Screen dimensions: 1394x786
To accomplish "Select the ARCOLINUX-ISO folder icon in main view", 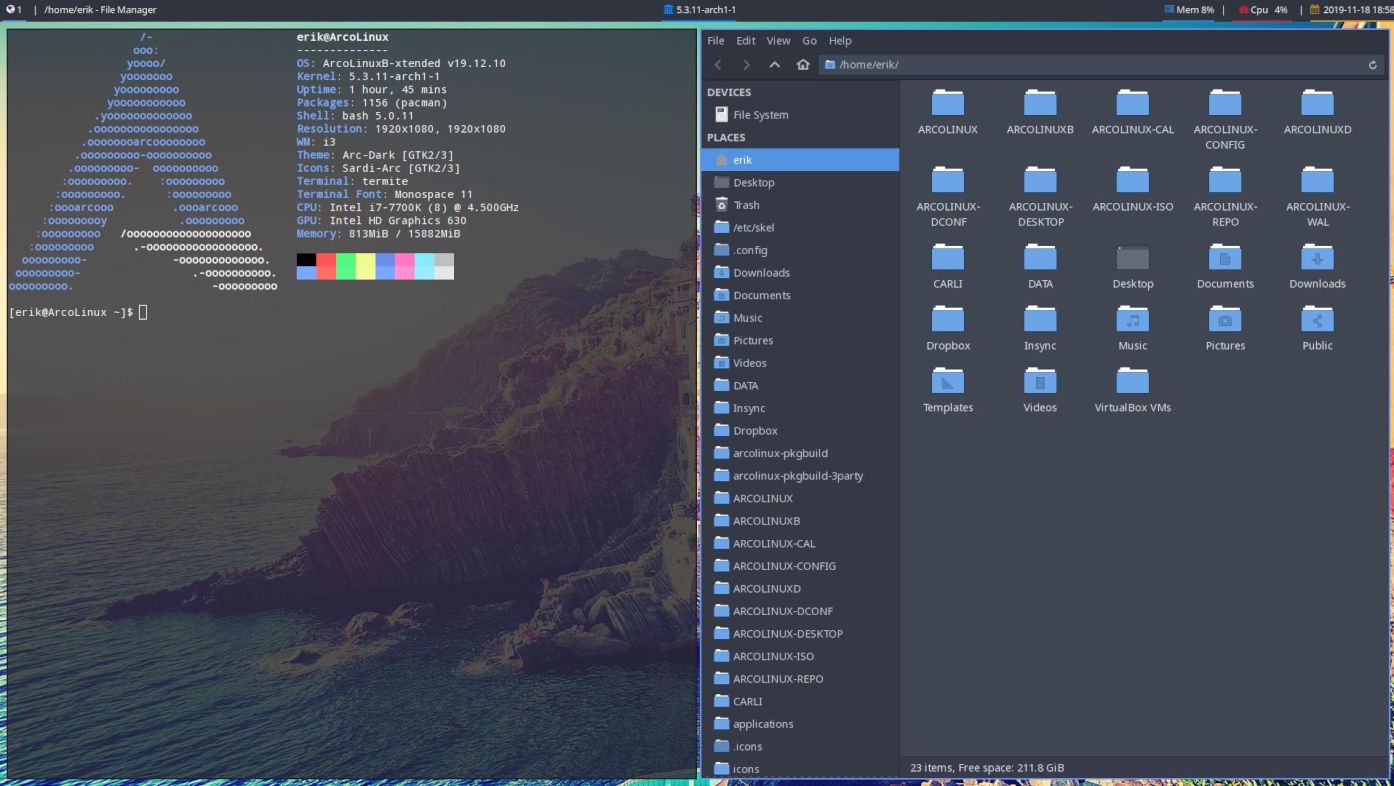I will (1132, 179).
